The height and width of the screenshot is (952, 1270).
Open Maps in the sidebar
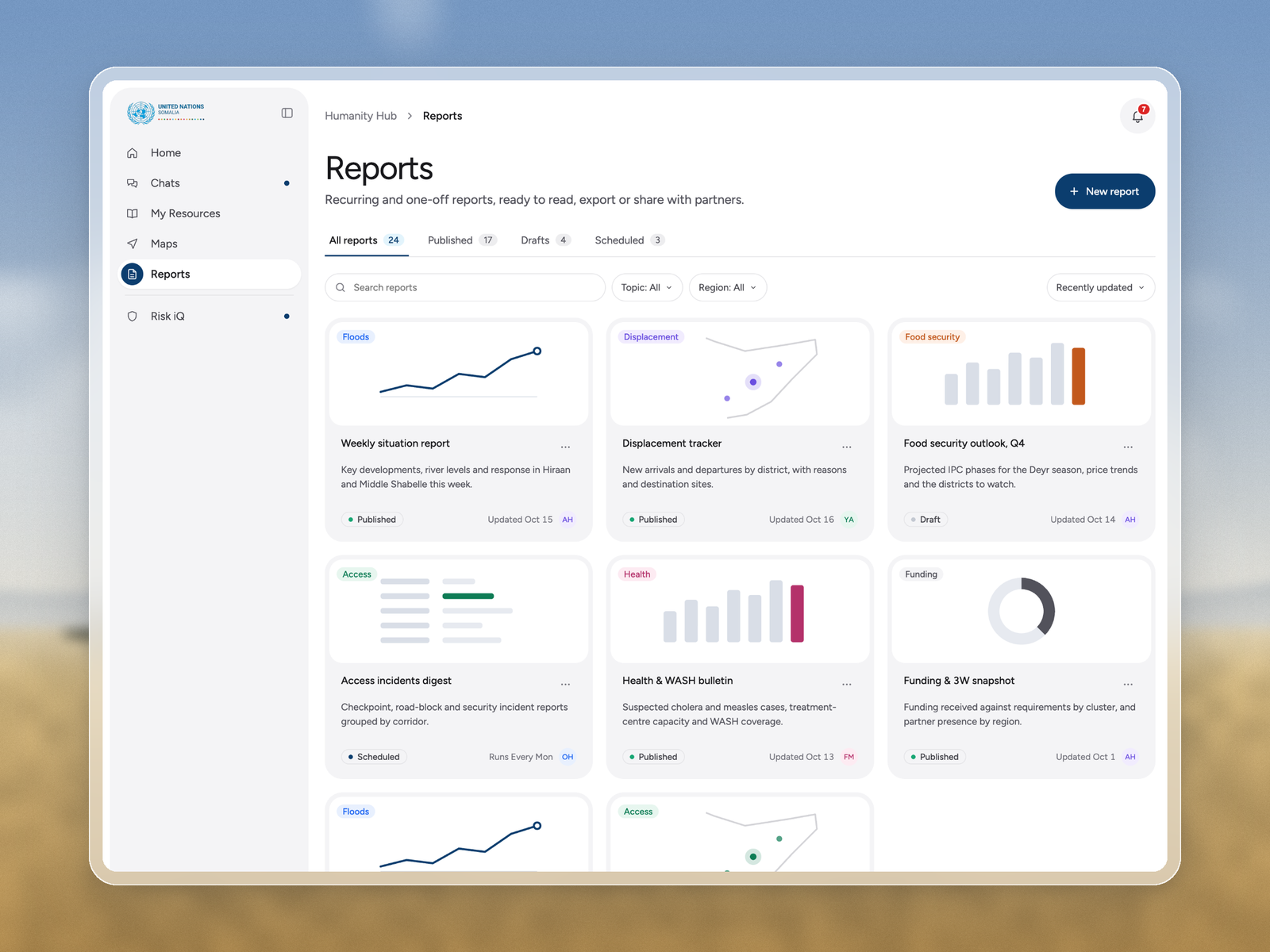210,244
